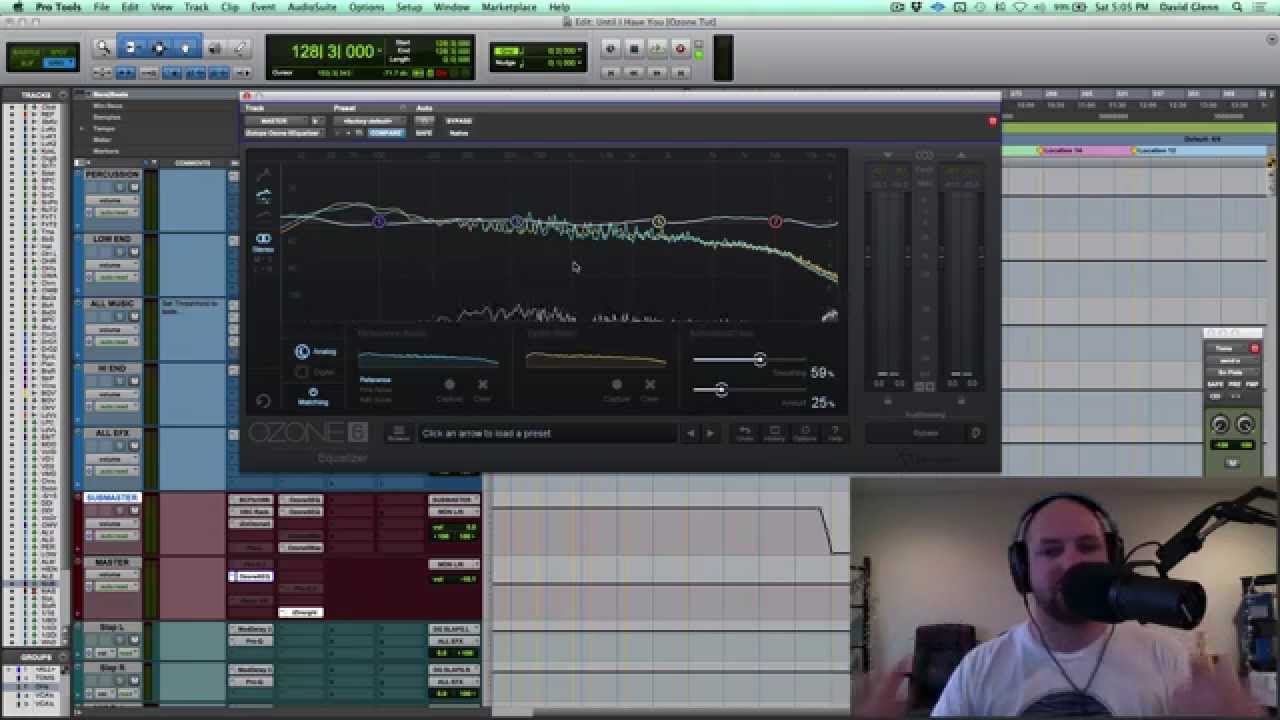This screenshot has width=1280, height=720.
Task: Click the transport Record button
Action: tap(680, 48)
